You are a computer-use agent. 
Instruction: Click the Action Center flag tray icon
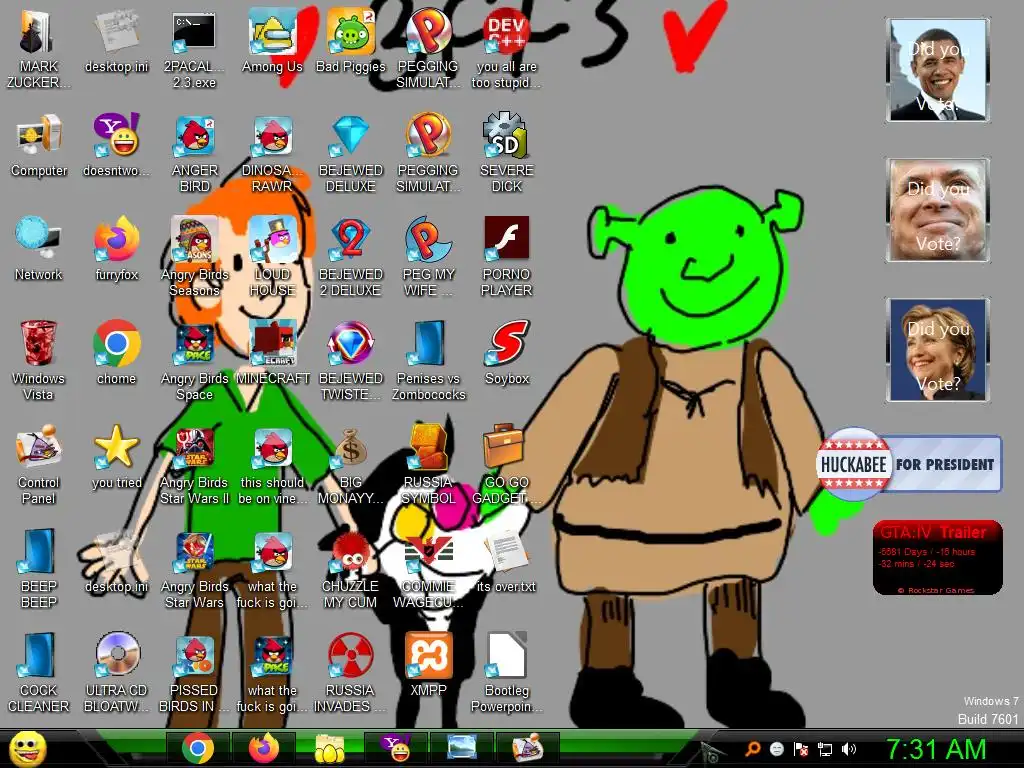(801, 749)
